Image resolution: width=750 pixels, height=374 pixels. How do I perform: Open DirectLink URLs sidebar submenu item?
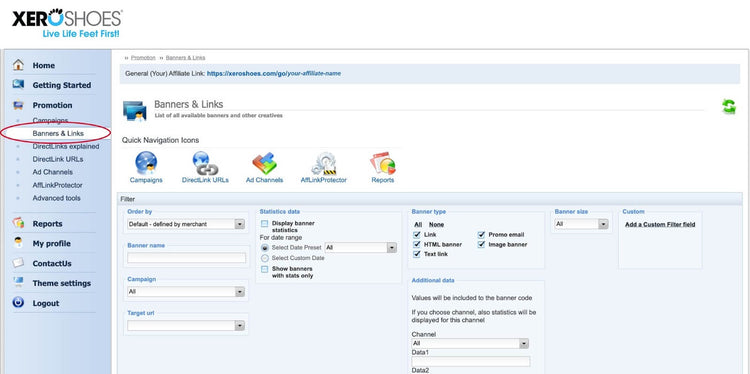click(x=58, y=159)
